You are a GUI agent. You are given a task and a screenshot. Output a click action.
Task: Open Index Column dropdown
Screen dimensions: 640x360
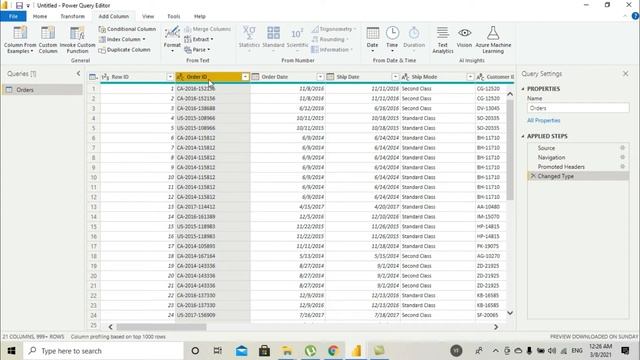pos(122,39)
